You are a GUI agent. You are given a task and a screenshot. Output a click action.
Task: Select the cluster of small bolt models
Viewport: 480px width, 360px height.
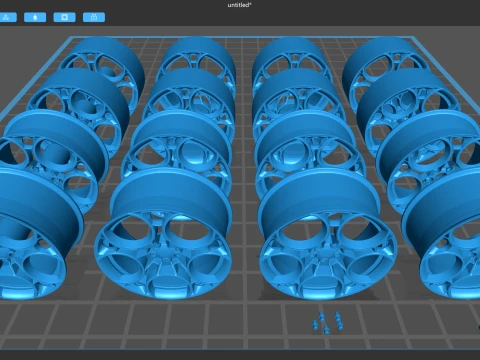(327, 322)
